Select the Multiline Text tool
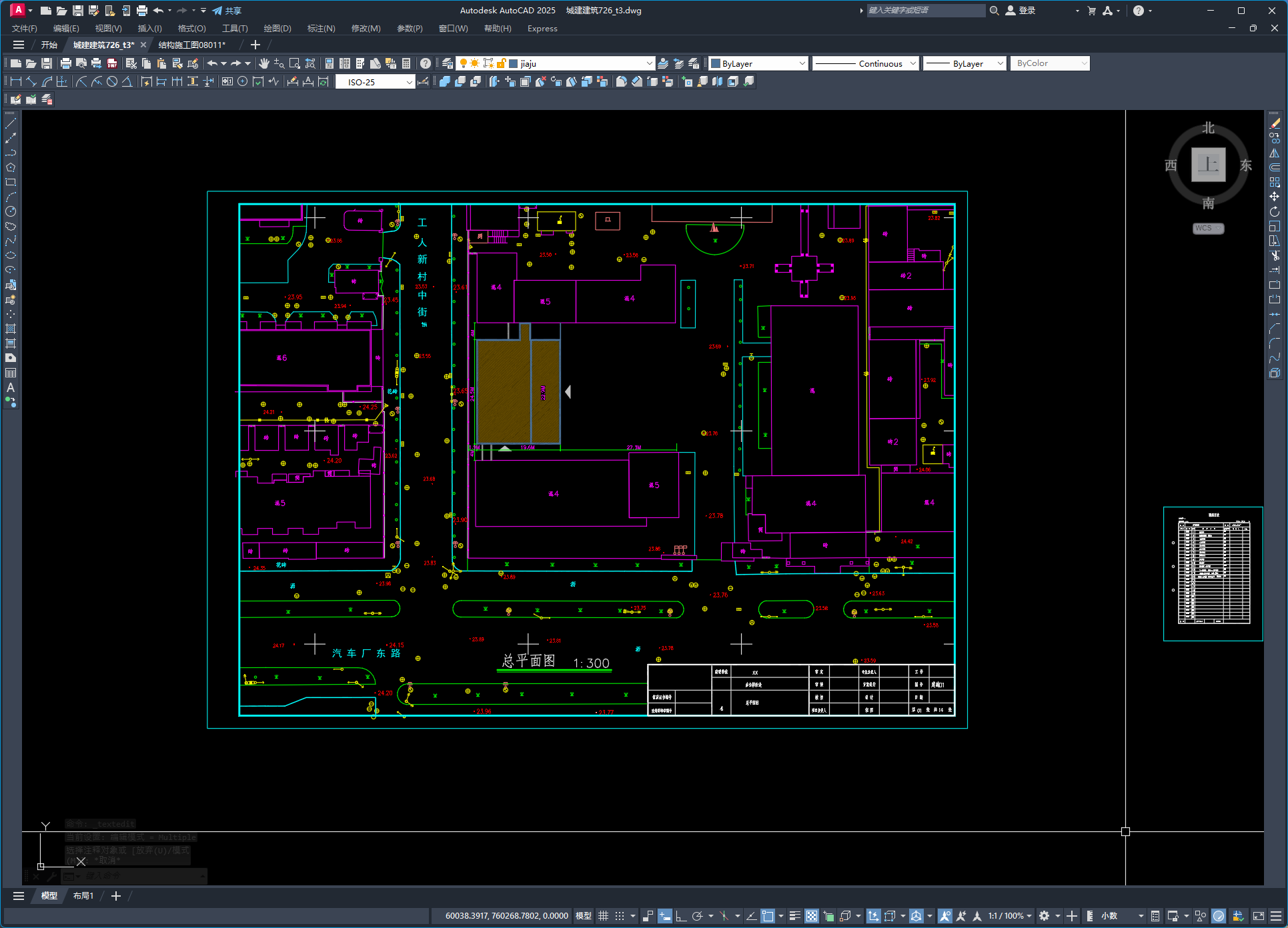The image size is (1288, 928). [11, 387]
